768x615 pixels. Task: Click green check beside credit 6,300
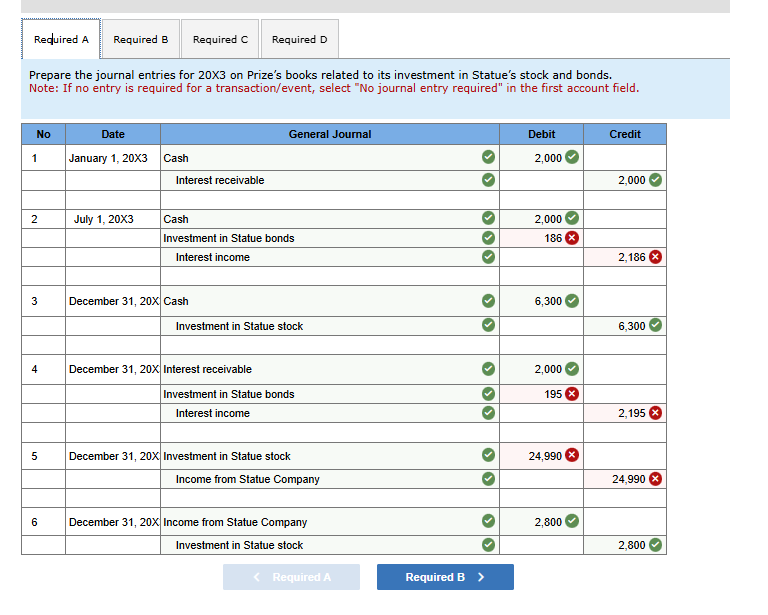(x=655, y=325)
